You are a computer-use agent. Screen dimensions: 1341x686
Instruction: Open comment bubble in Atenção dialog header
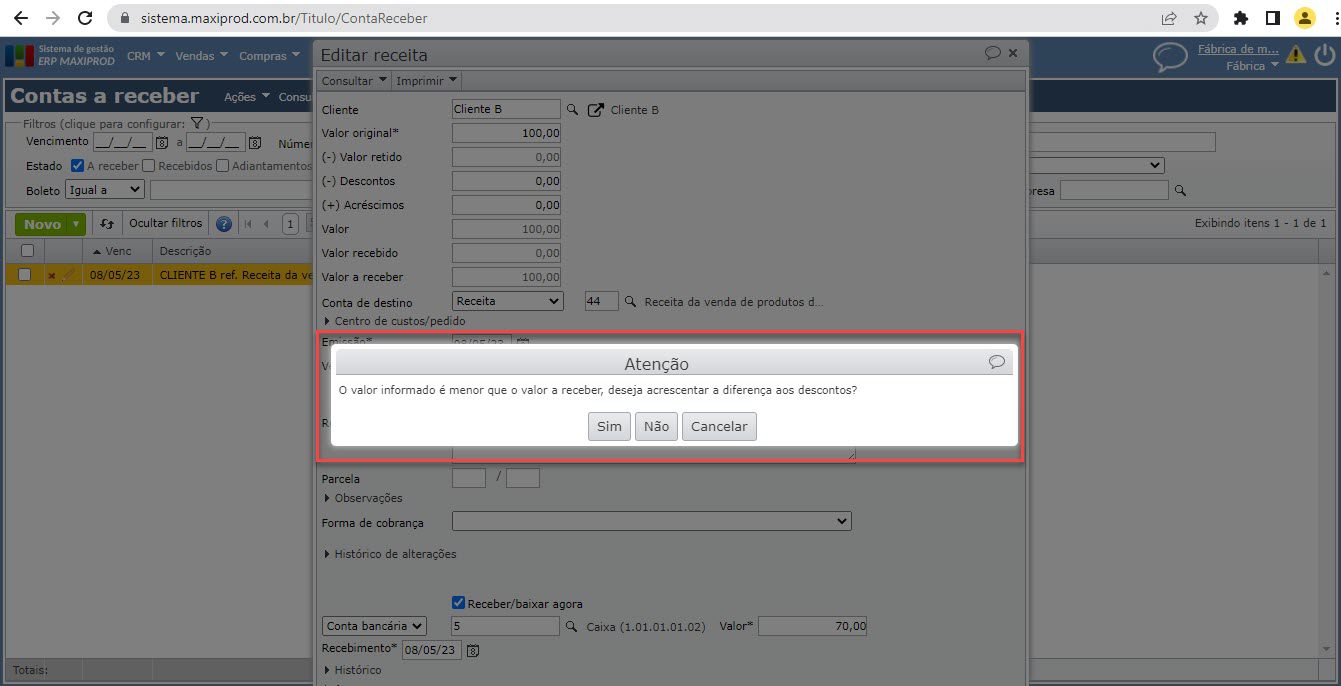click(996, 362)
